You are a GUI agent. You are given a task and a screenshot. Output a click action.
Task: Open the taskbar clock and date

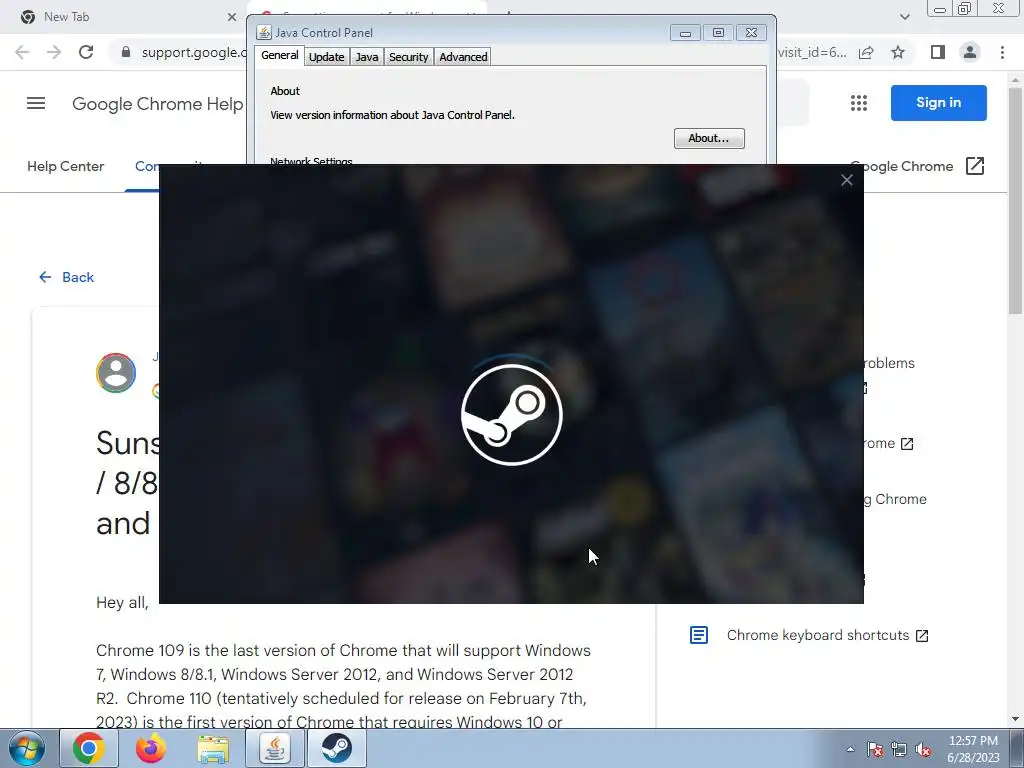pyautogui.click(x=973, y=749)
